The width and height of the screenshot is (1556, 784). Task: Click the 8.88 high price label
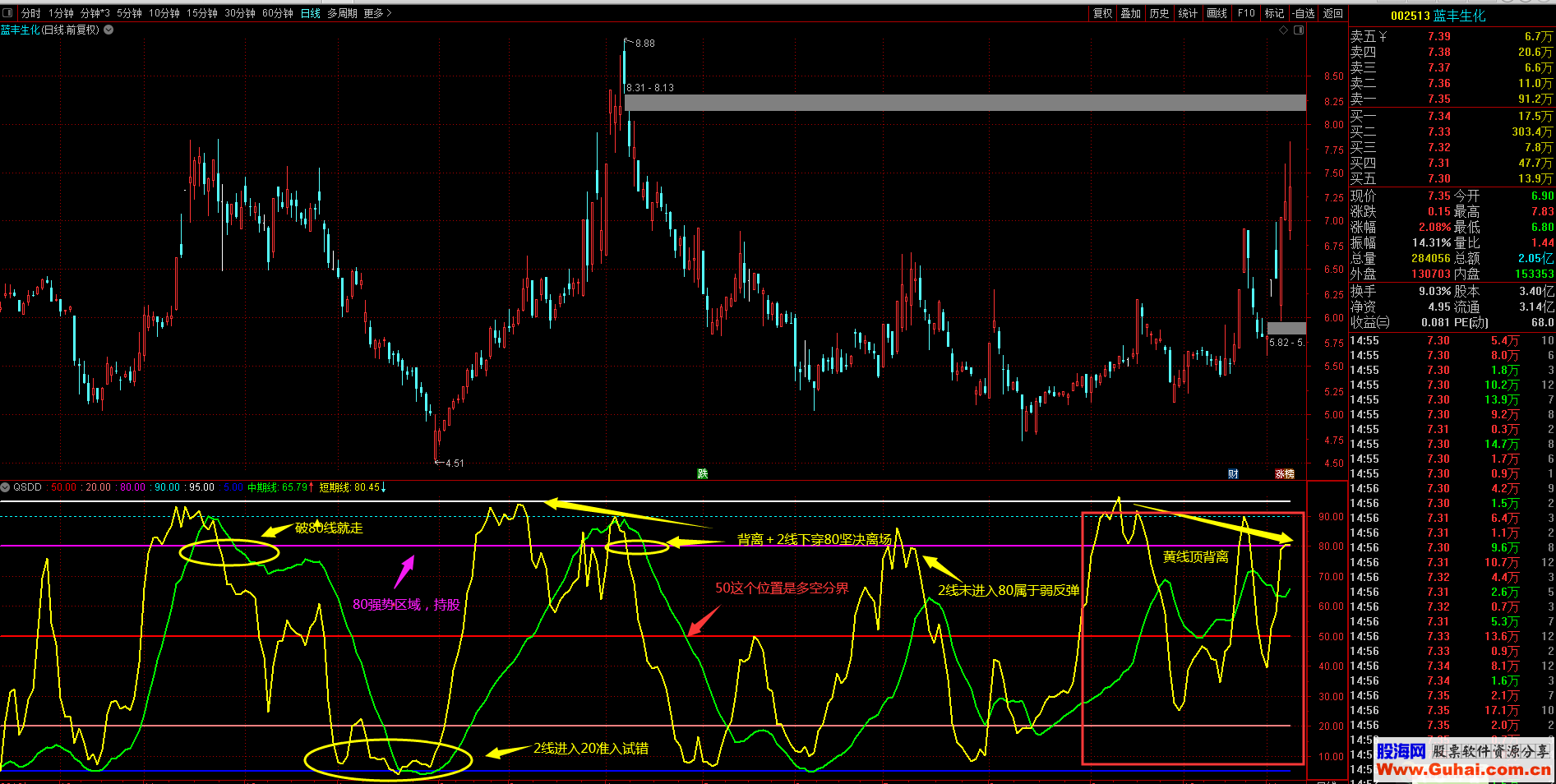[645, 44]
